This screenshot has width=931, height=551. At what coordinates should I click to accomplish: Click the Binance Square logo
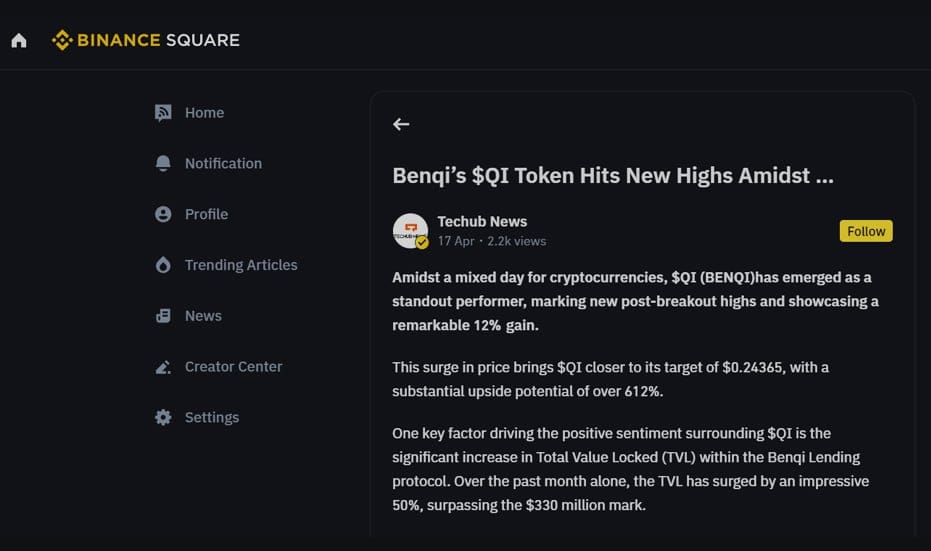pos(146,40)
